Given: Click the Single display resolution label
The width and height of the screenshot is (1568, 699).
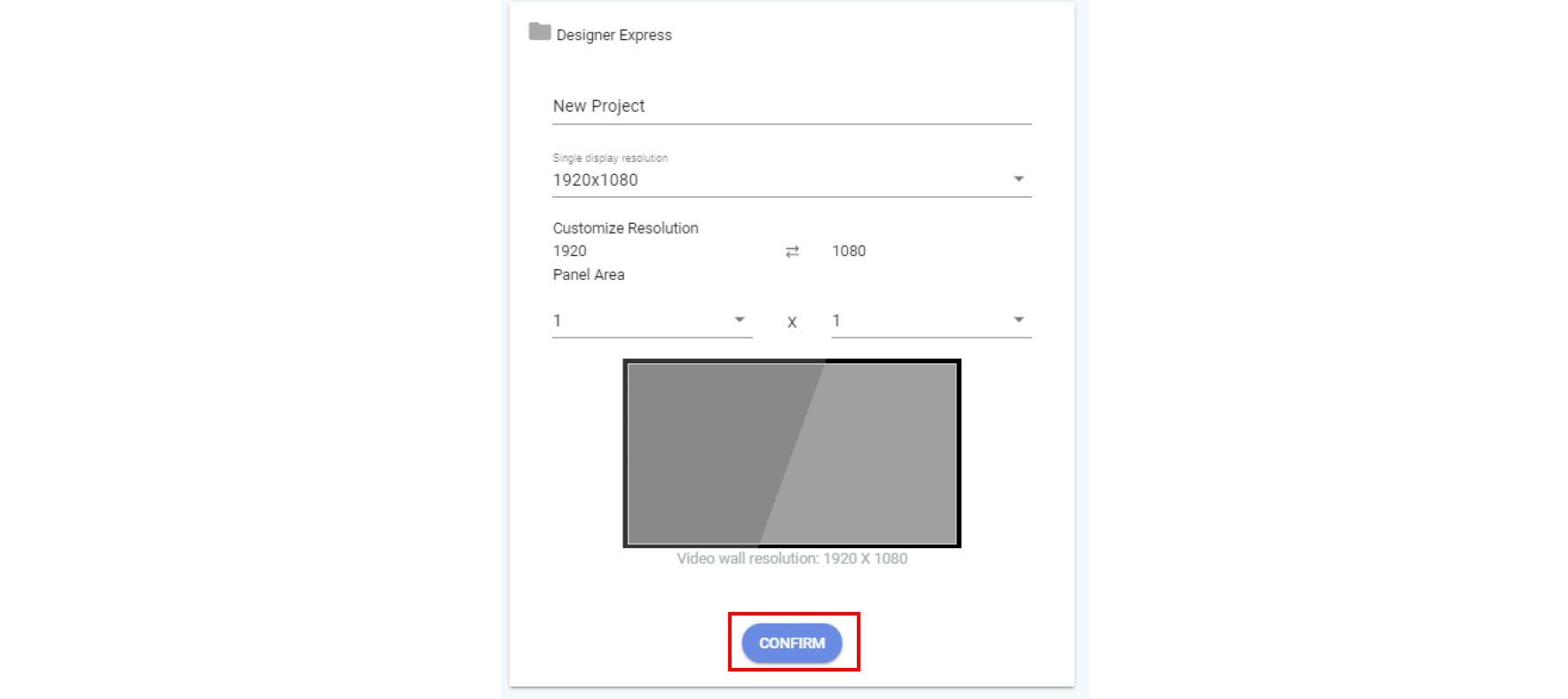Looking at the screenshot, I should (x=610, y=158).
